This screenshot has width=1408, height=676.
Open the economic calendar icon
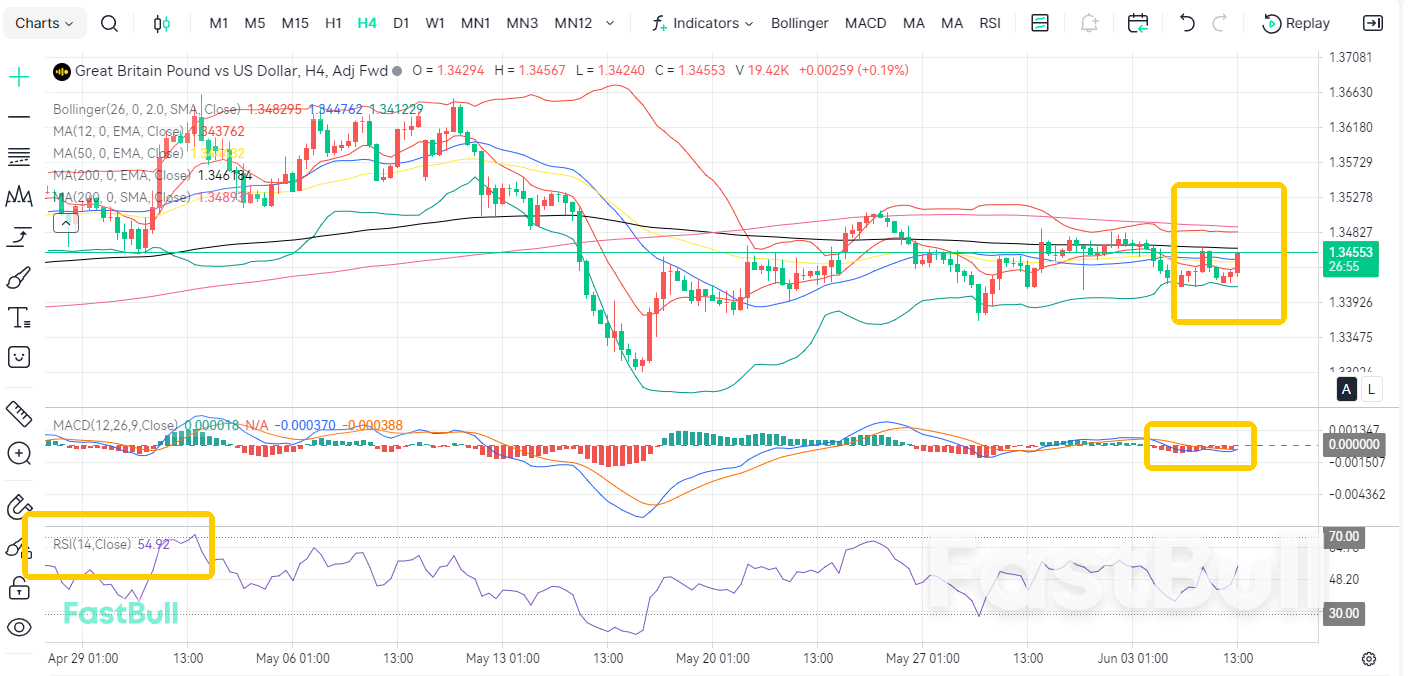[1138, 23]
